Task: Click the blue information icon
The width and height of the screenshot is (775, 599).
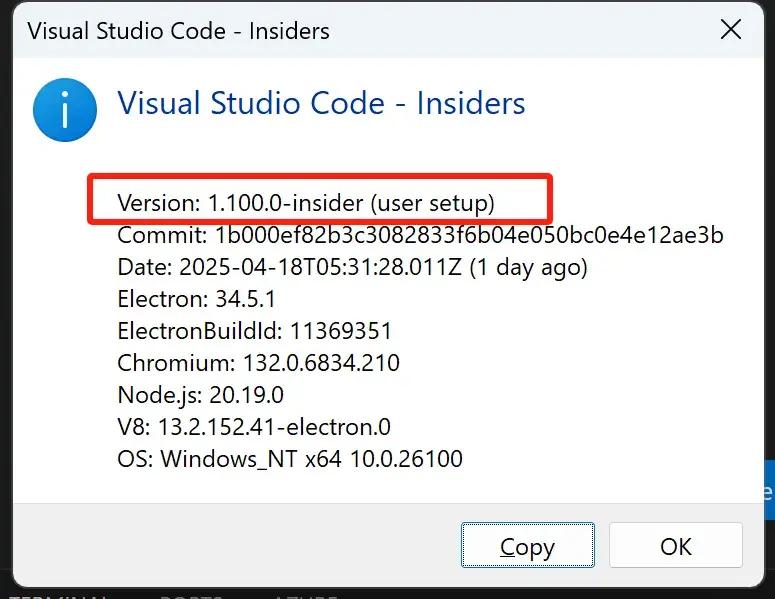Action: [65, 109]
